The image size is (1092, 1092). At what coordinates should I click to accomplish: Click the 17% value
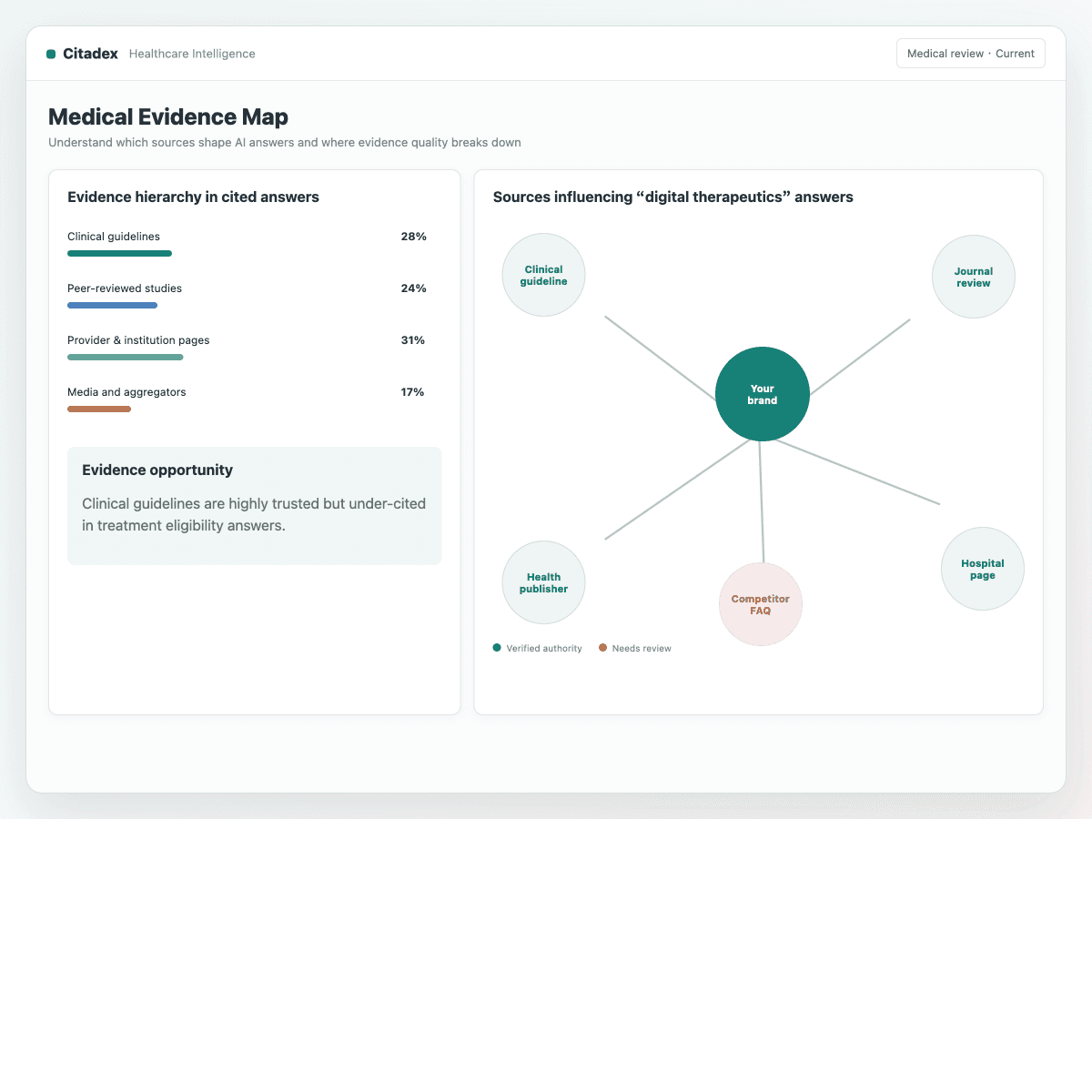(413, 392)
